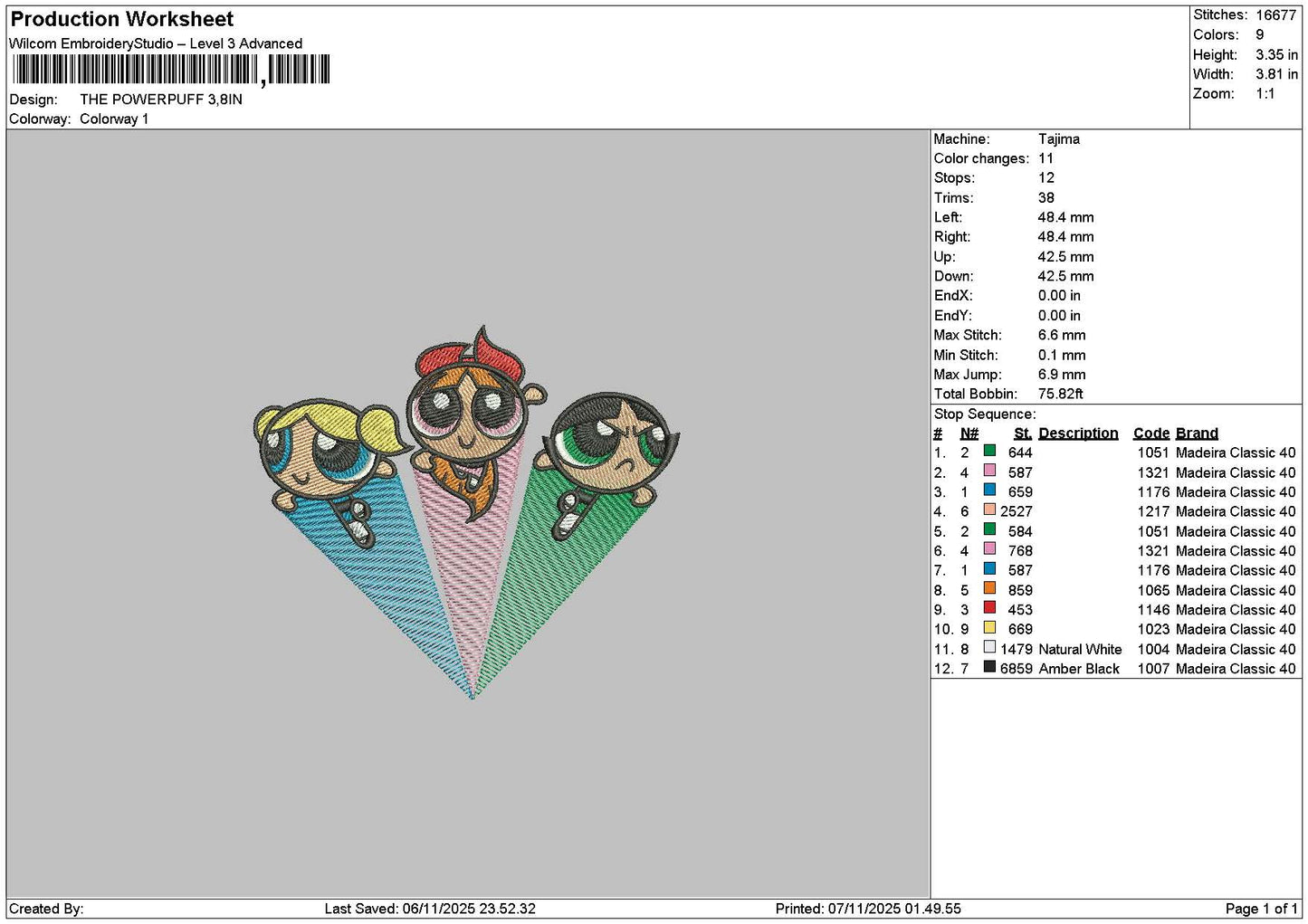The width and height of the screenshot is (1308, 924).
Task: Click 'Wilcom EmbroideryStudio – Level 3 Advanced' text
Action: [156, 43]
